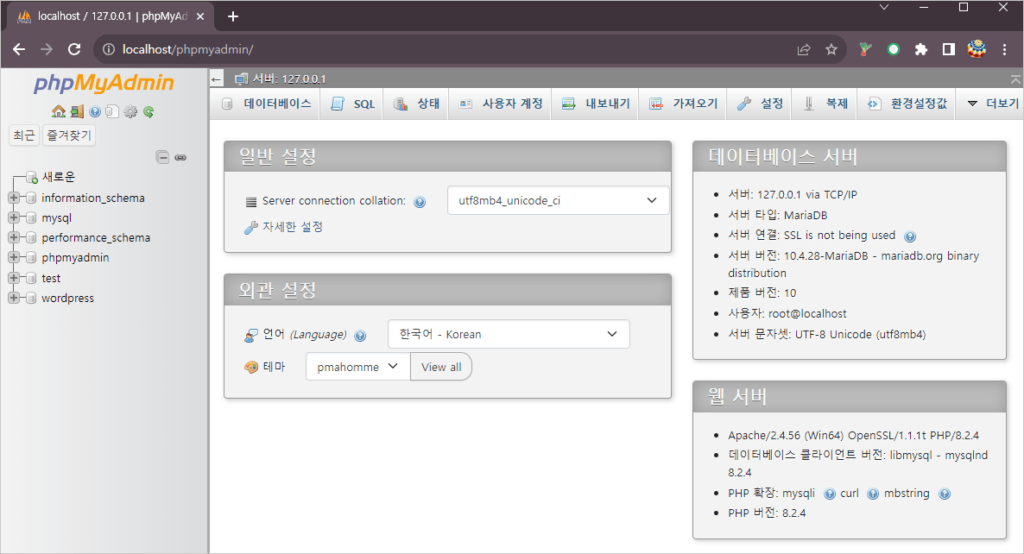Open the 가져오기 import tab
The height and width of the screenshot is (554, 1024).
[683, 104]
